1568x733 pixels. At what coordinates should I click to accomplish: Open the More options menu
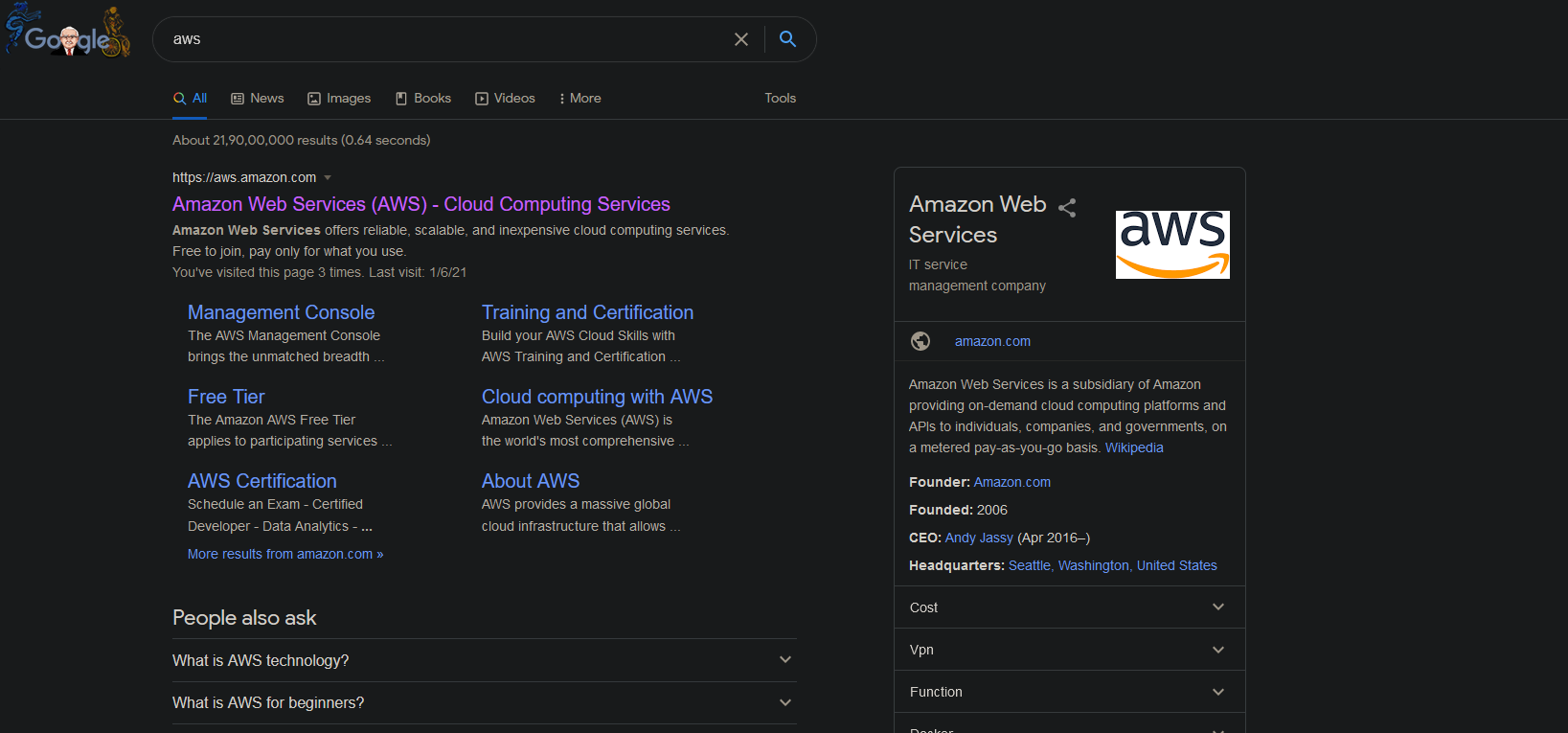click(x=580, y=98)
